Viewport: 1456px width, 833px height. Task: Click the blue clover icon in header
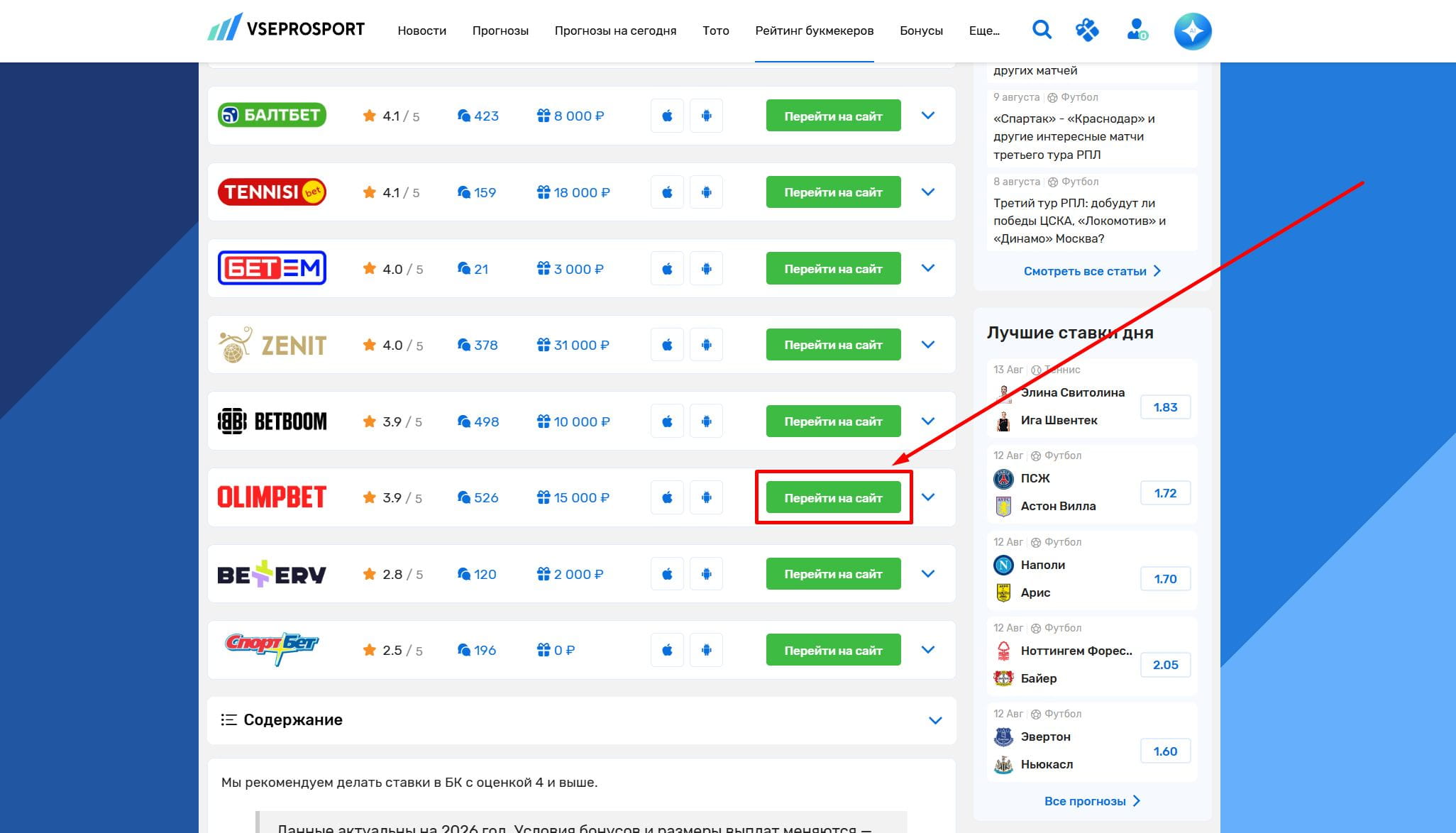point(1087,30)
